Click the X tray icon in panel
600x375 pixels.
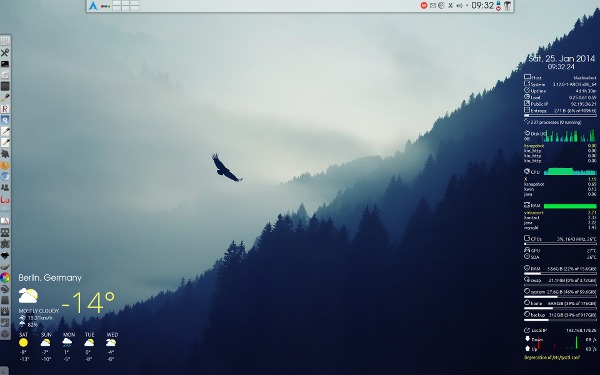(x=450, y=6)
